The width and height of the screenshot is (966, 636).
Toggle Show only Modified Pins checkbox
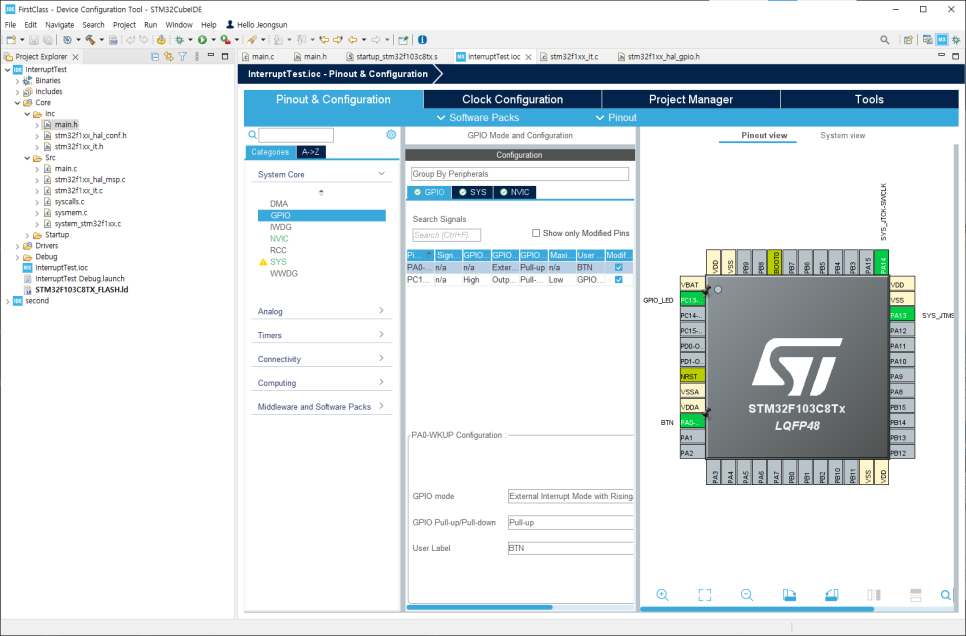tap(536, 233)
